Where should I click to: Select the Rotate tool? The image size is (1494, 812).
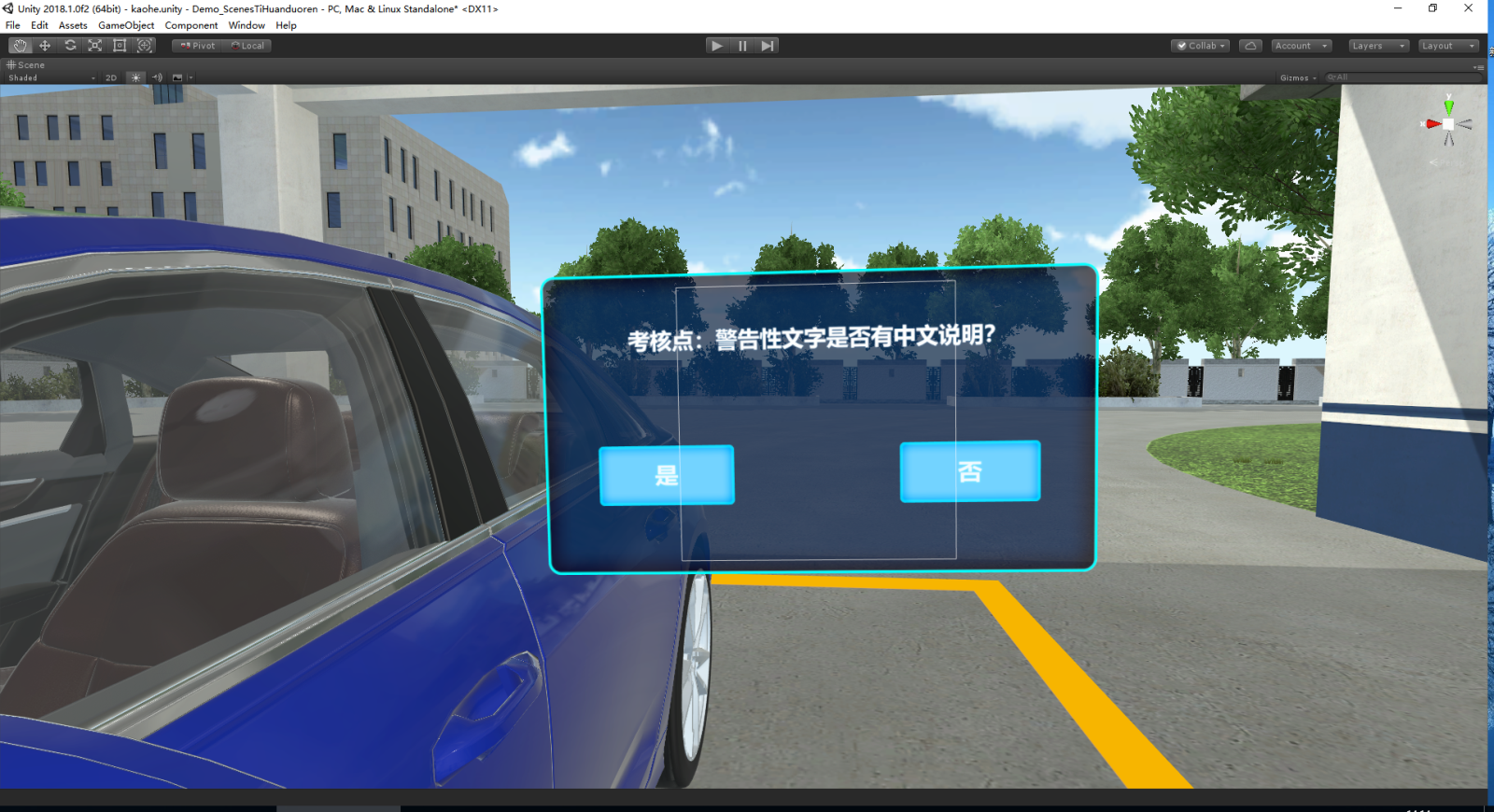click(70, 46)
